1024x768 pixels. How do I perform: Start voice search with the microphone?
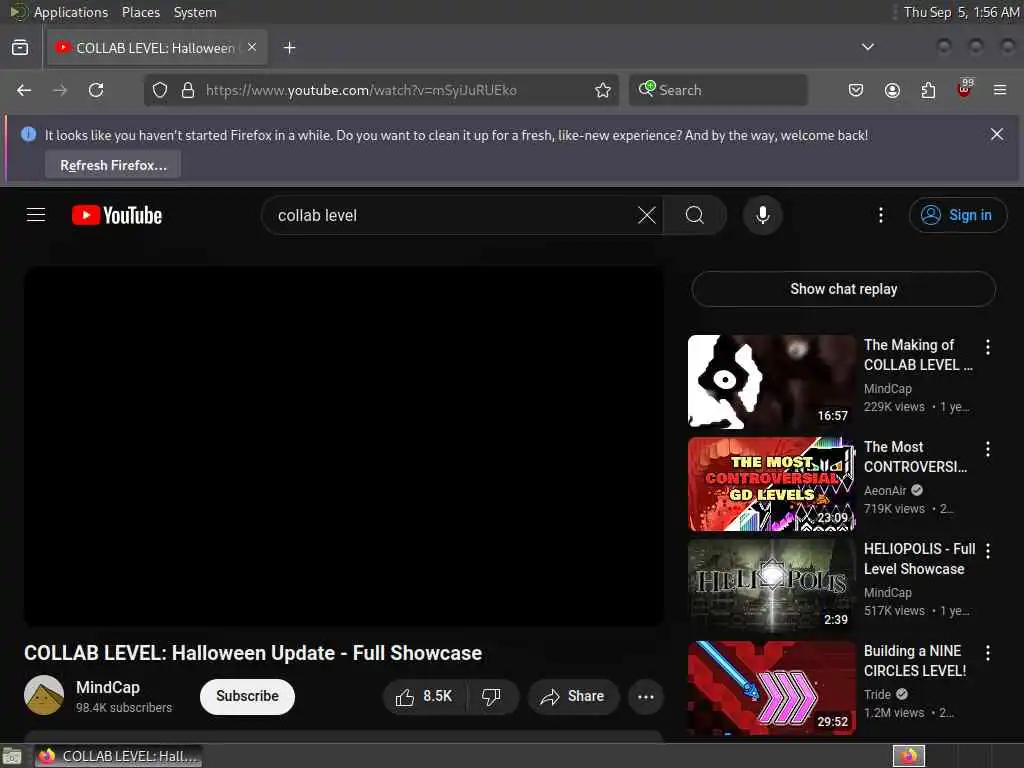click(x=762, y=215)
